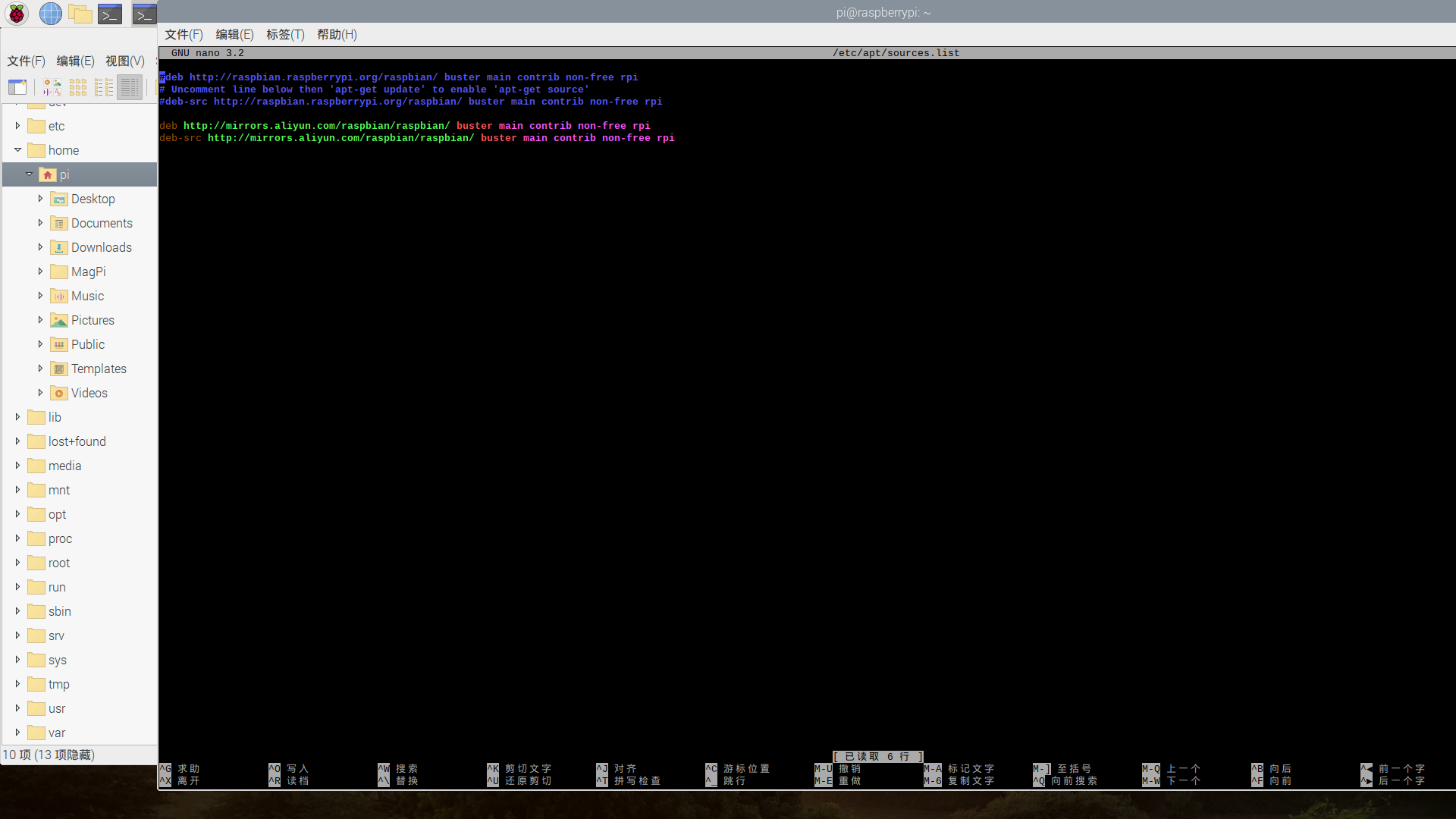Expand the Downloads folder tree node
Image resolution: width=1456 pixels, height=819 pixels.
click(x=40, y=247)
